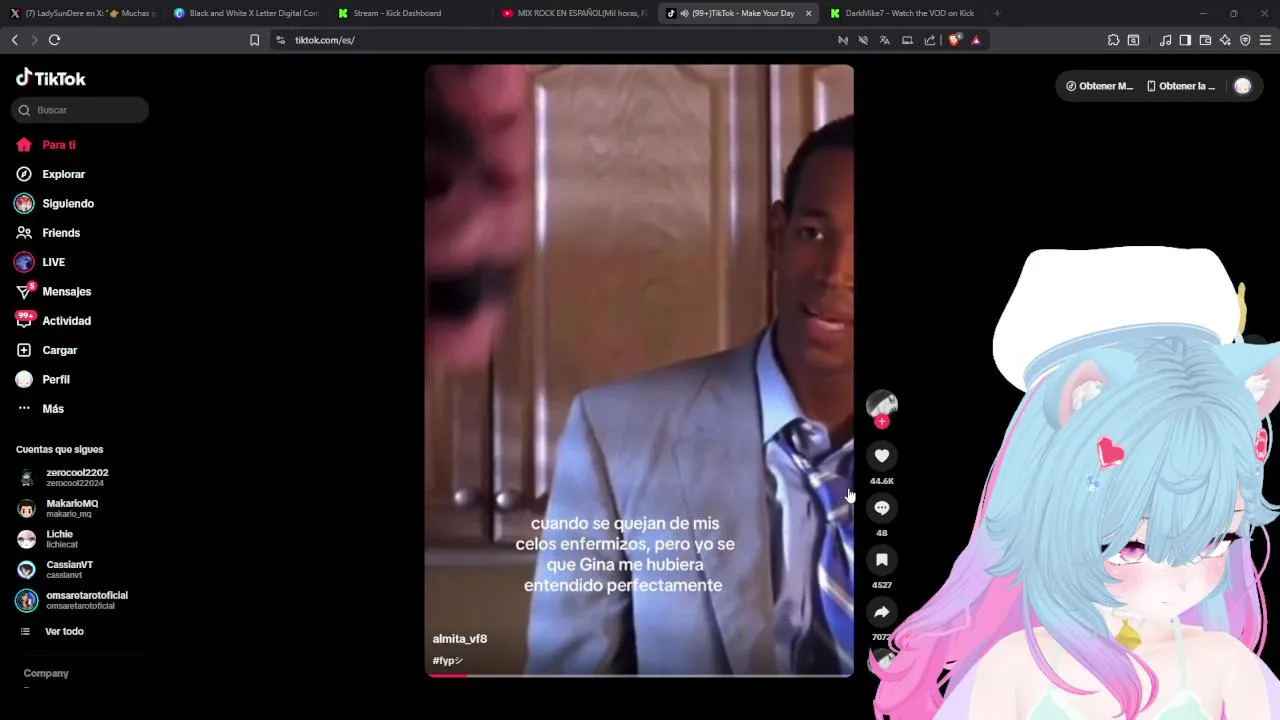Close the TikTok browser tab
Screen dimensions: 1280x720
808,13
